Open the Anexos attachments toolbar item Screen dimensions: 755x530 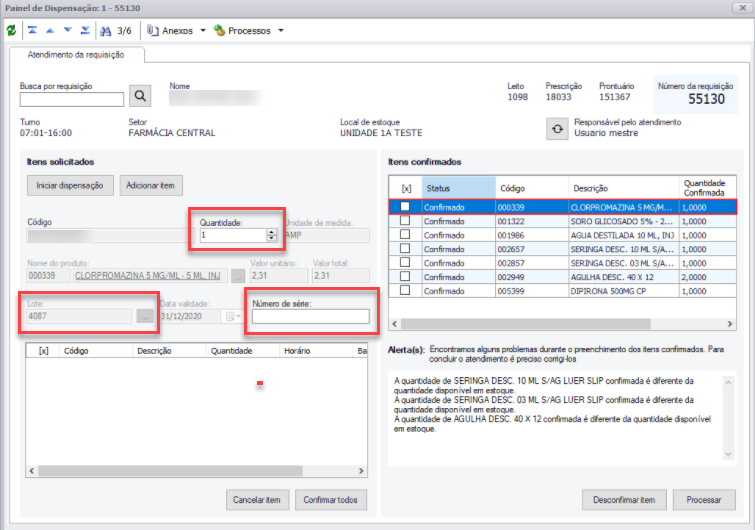coord(170,31)
